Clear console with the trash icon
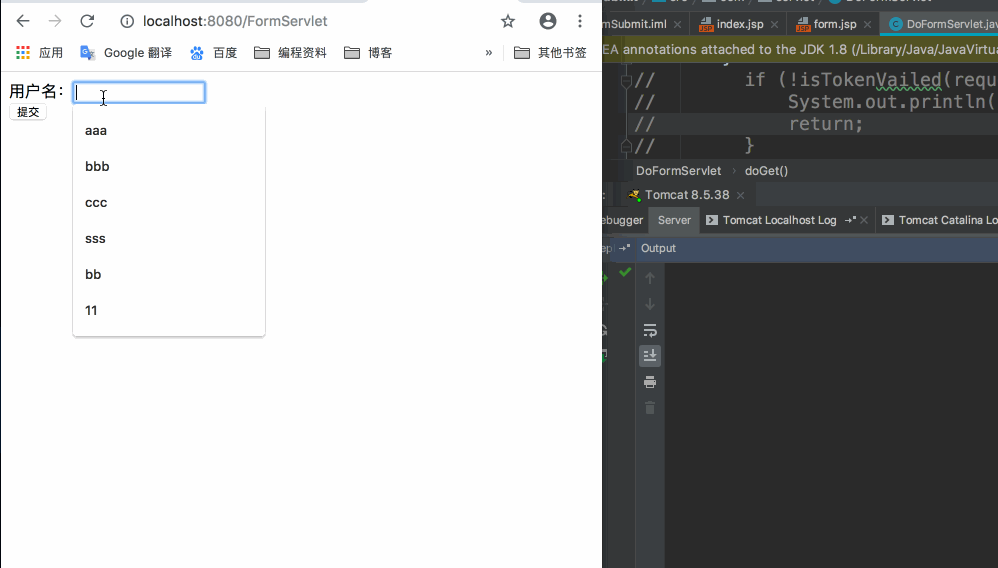 coord(650,408)
